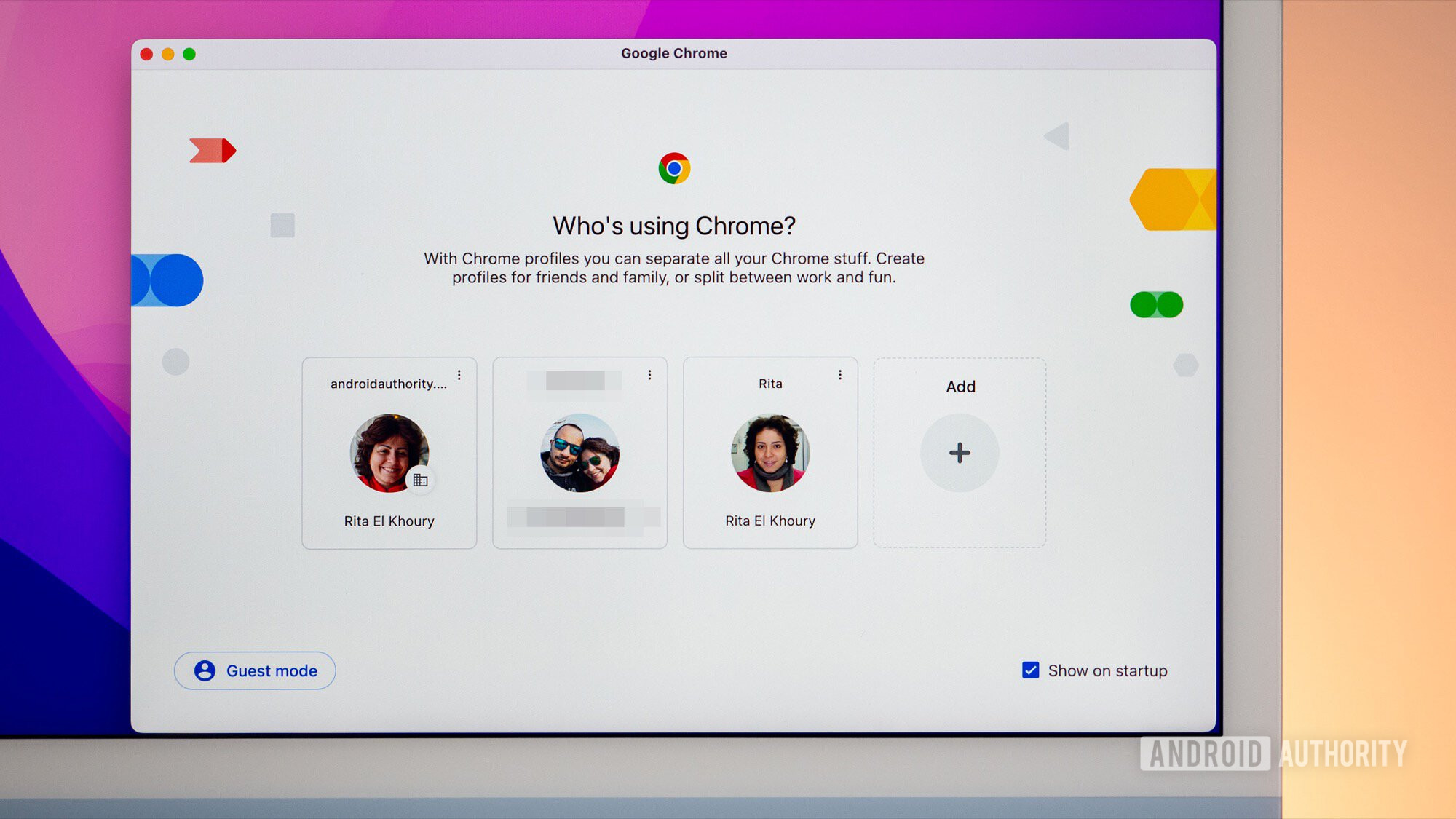
Task: Click the Add profile card title
Action: click(x=960, y=387)
